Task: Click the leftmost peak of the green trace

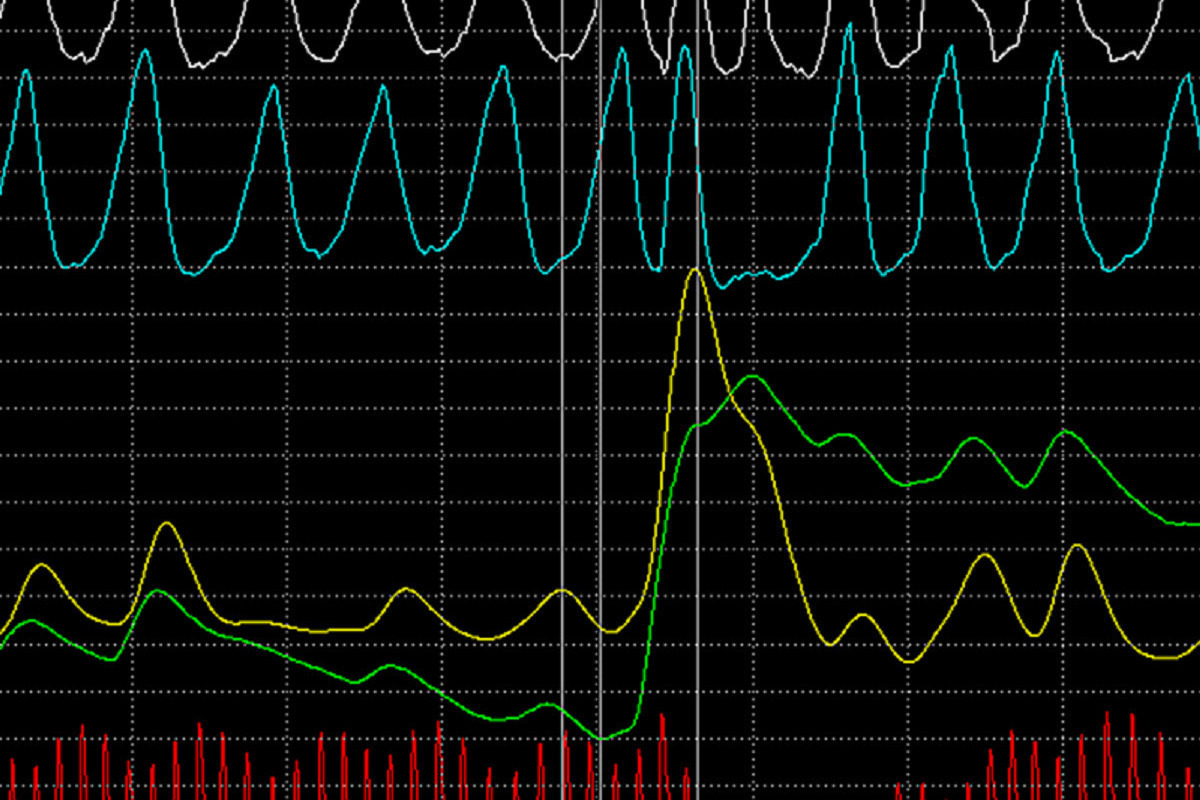Action: (x=32, y=621)
